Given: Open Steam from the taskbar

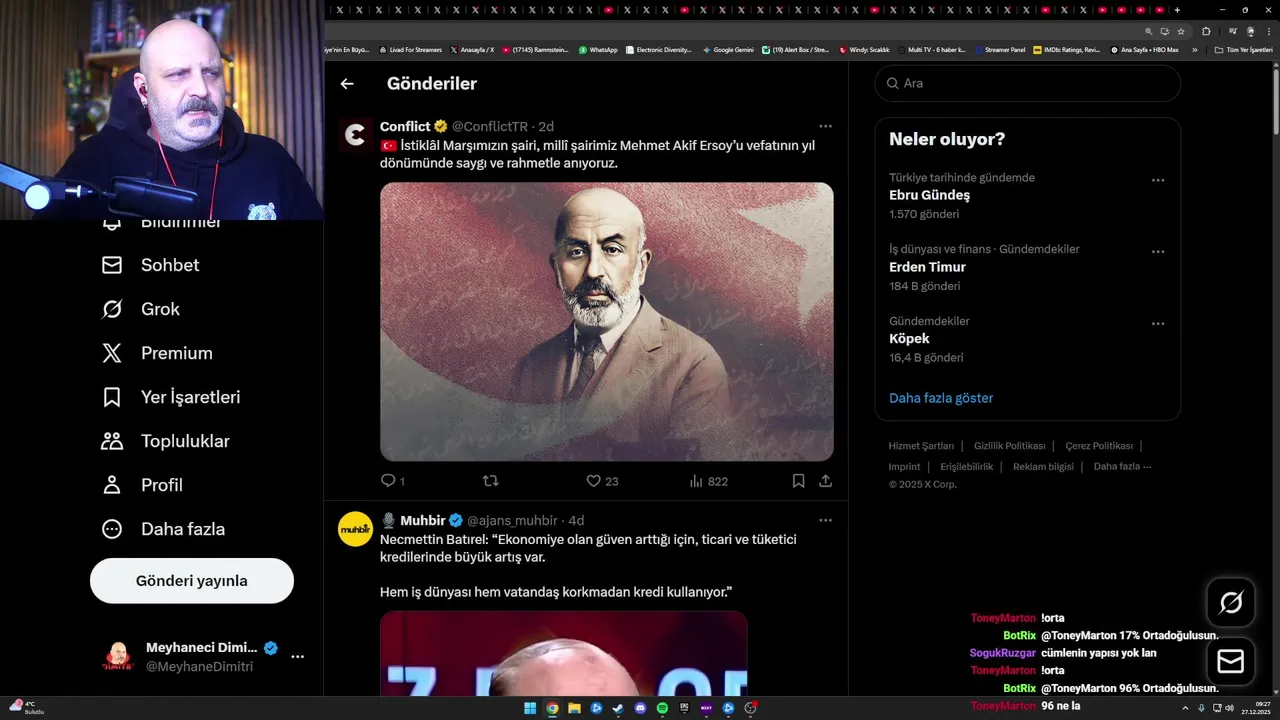Looking at the screenshot, I should pyautogui.click(x=618, y=708).
